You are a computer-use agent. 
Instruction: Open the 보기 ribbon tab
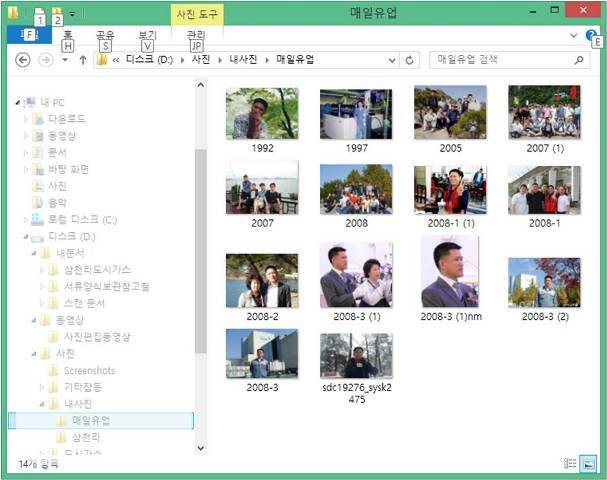click(x=147, y=35)
